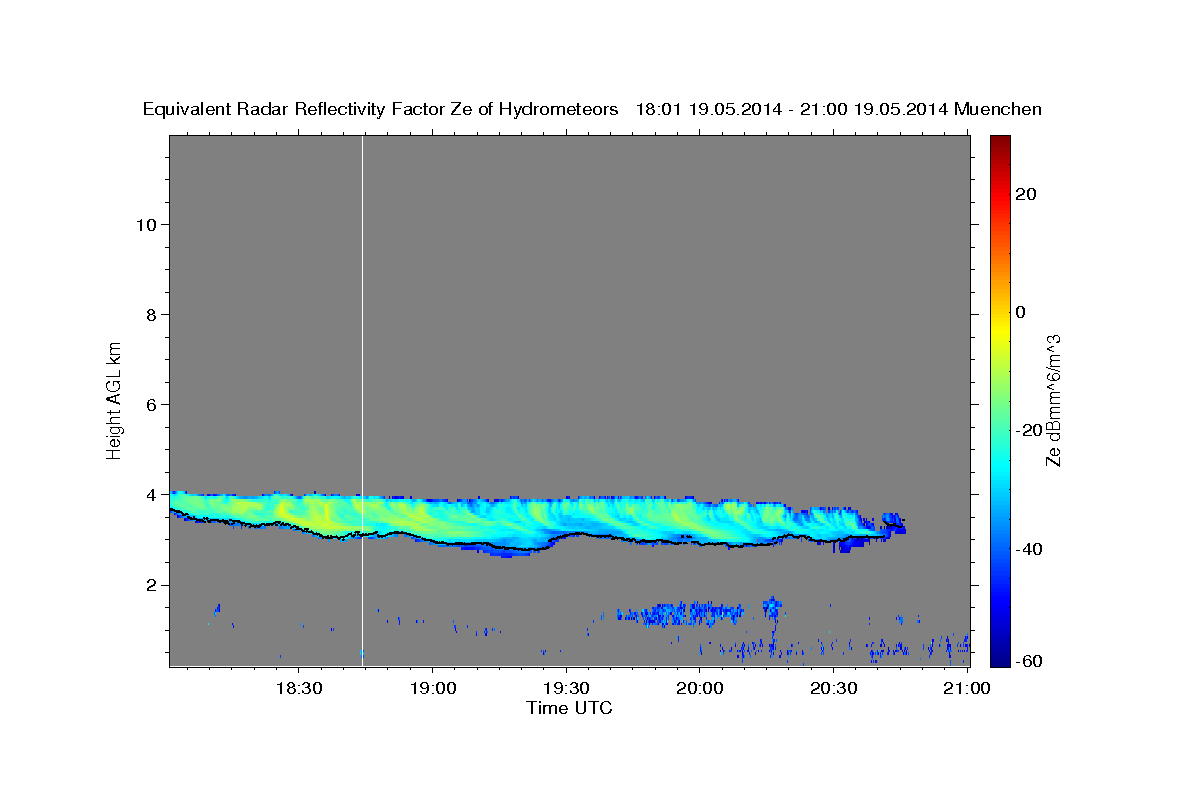Click the 18:30 time tick label

pos(298,688)
